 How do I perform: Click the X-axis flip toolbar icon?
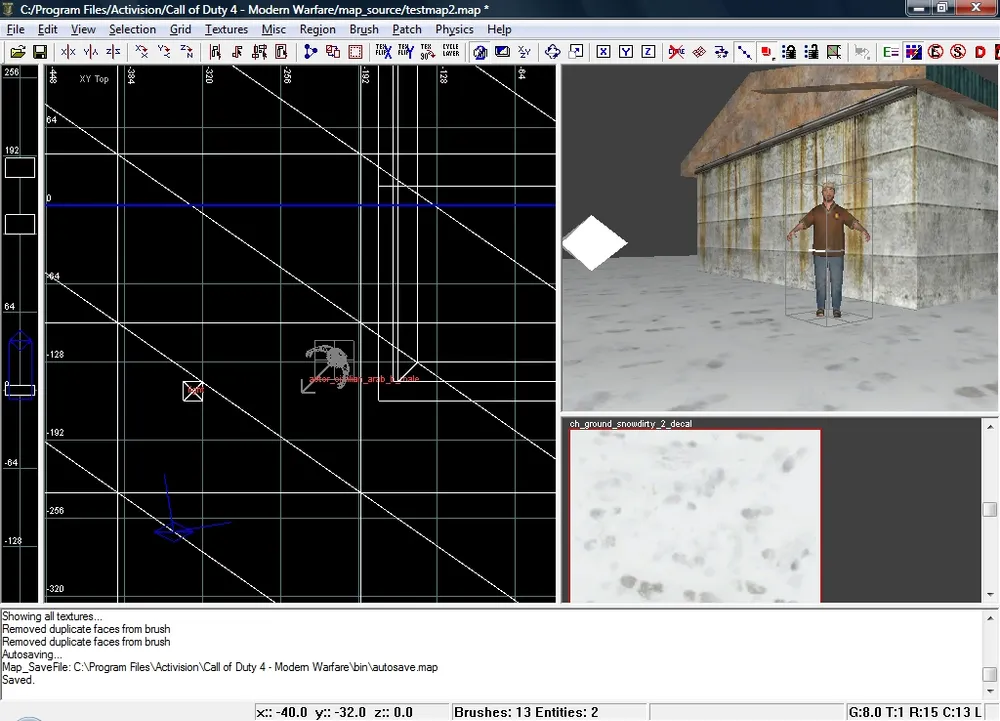(68, 52)
